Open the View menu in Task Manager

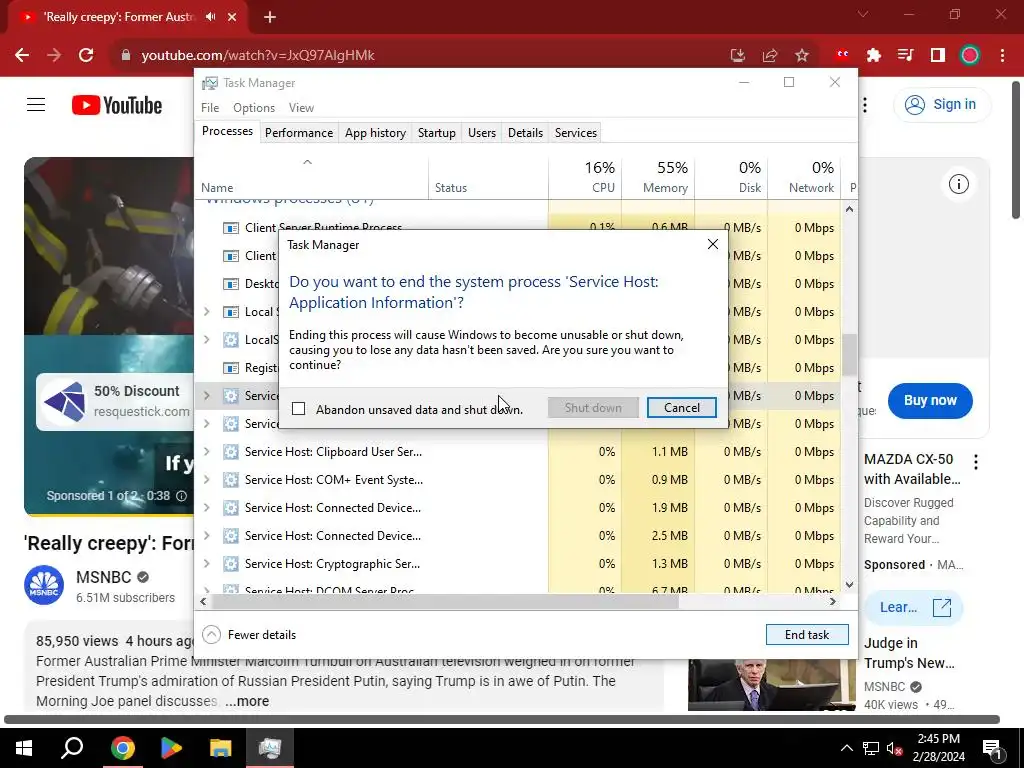pos(301,108)
